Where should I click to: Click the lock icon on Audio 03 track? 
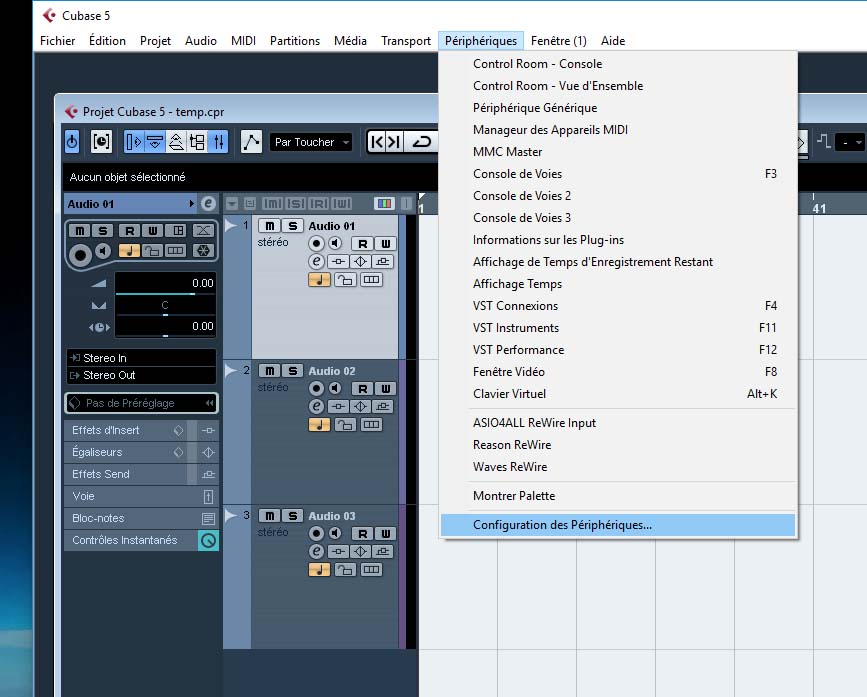pos(346,569)
